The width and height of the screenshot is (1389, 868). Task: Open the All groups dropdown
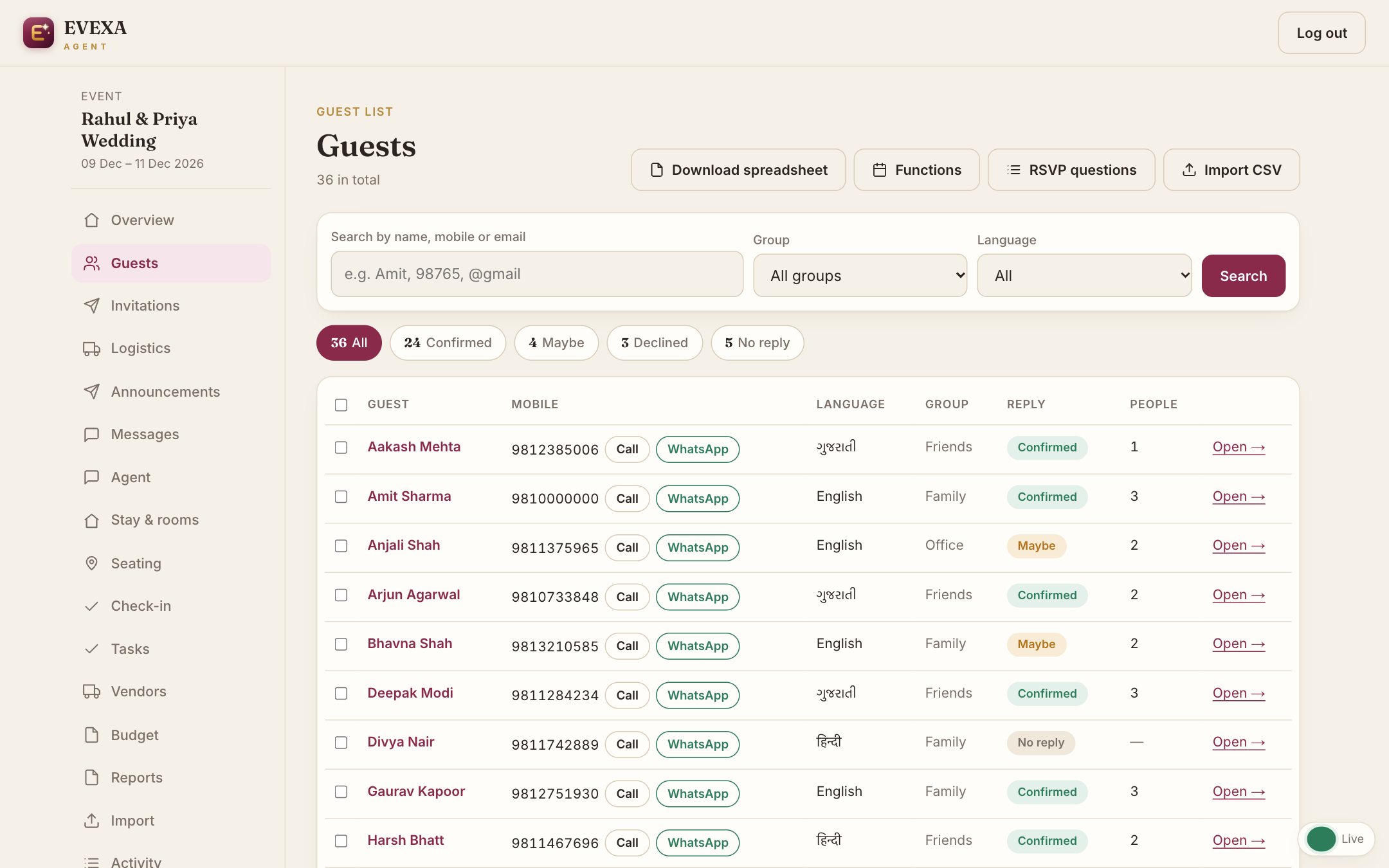[x=860, y=275]
